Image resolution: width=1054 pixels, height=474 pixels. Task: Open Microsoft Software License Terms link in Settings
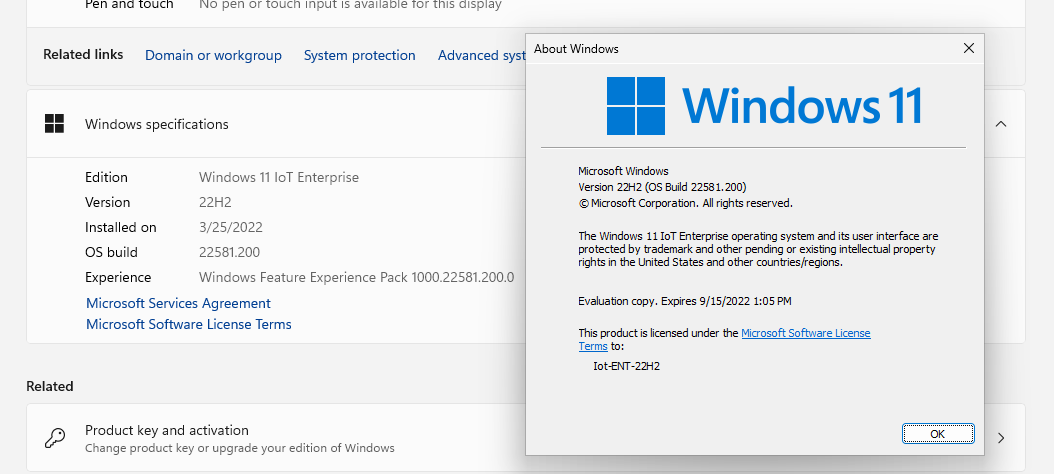coord(188,324)
